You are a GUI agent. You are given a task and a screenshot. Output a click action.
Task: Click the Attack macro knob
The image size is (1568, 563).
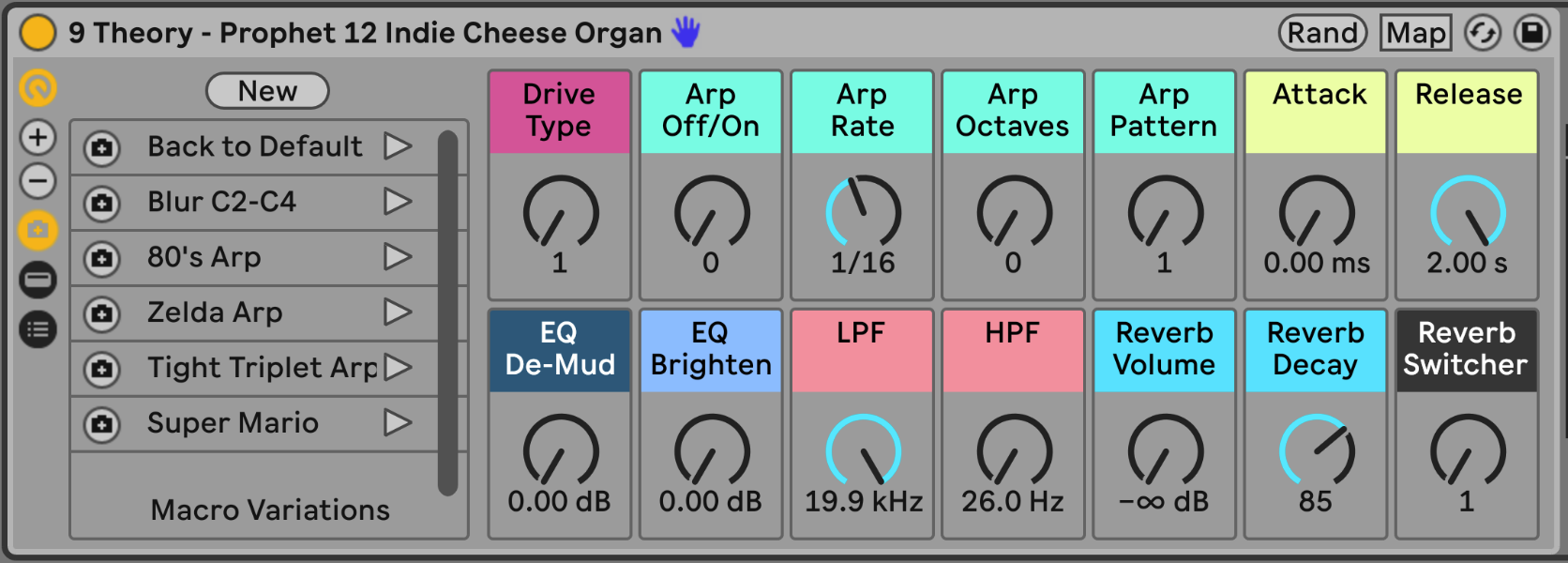coord(1317,212)
